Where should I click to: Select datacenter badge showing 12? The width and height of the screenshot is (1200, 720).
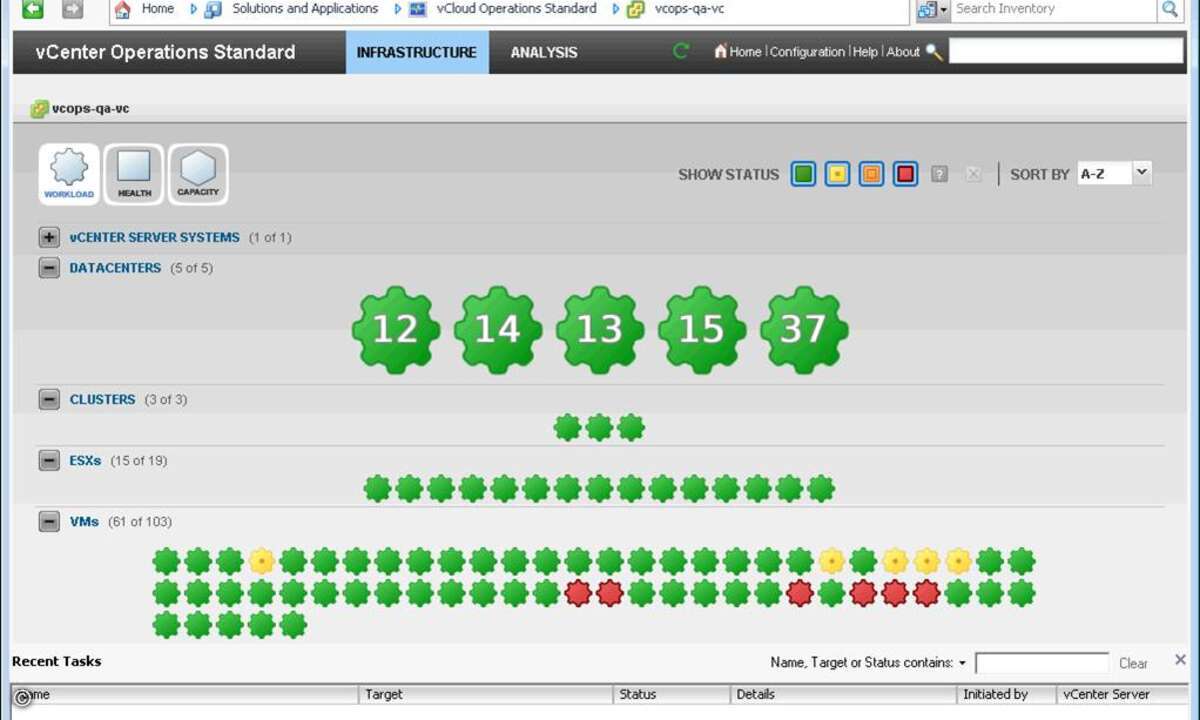pyautogui.click(x=396, y=330)
